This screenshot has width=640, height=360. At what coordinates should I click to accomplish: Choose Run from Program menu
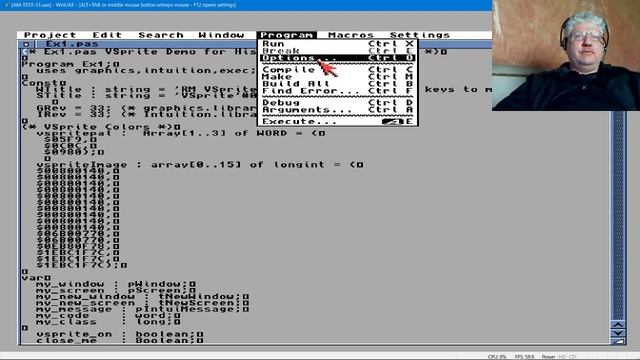[x=338, y=44]
